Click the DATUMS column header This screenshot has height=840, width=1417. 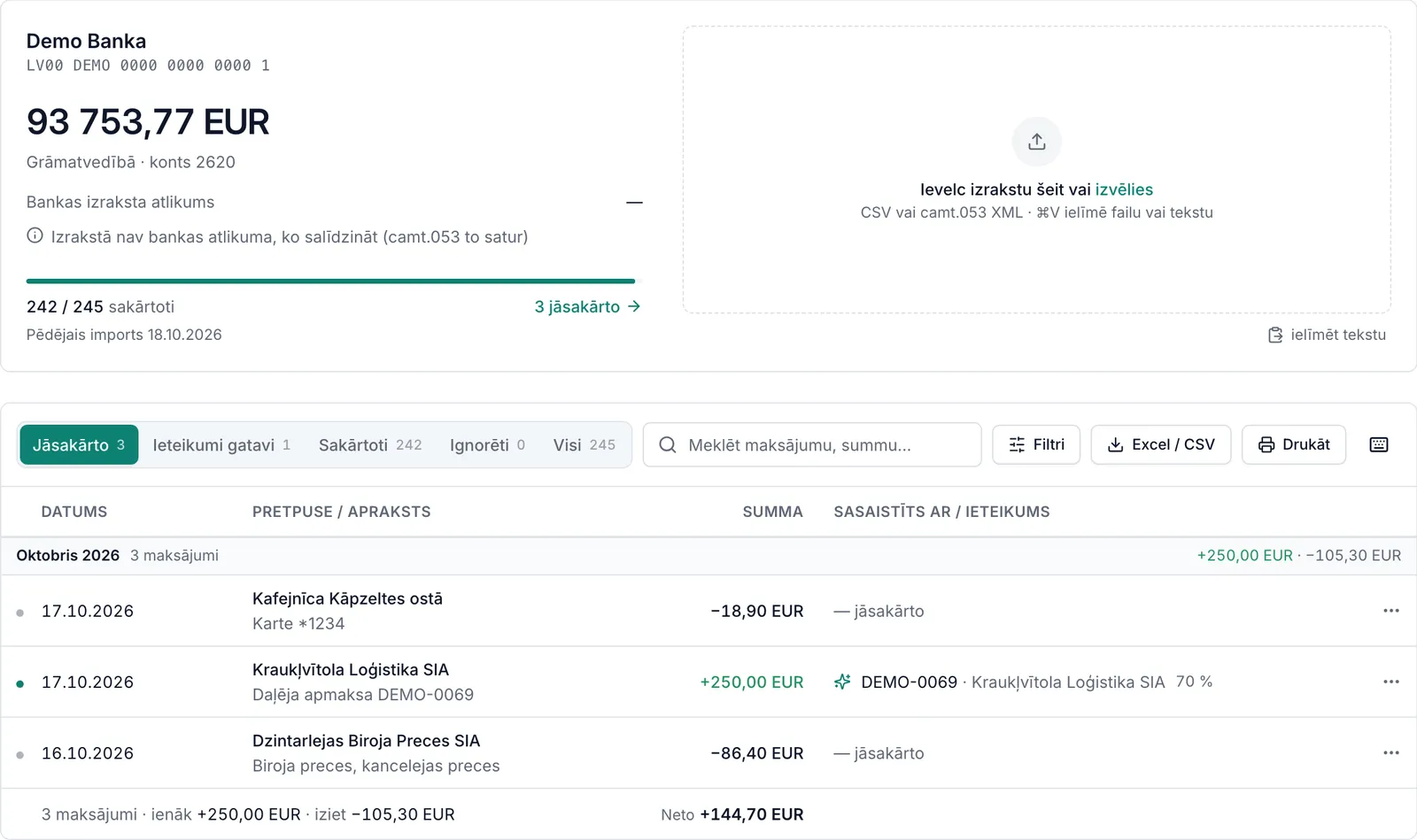click(74, 512)
